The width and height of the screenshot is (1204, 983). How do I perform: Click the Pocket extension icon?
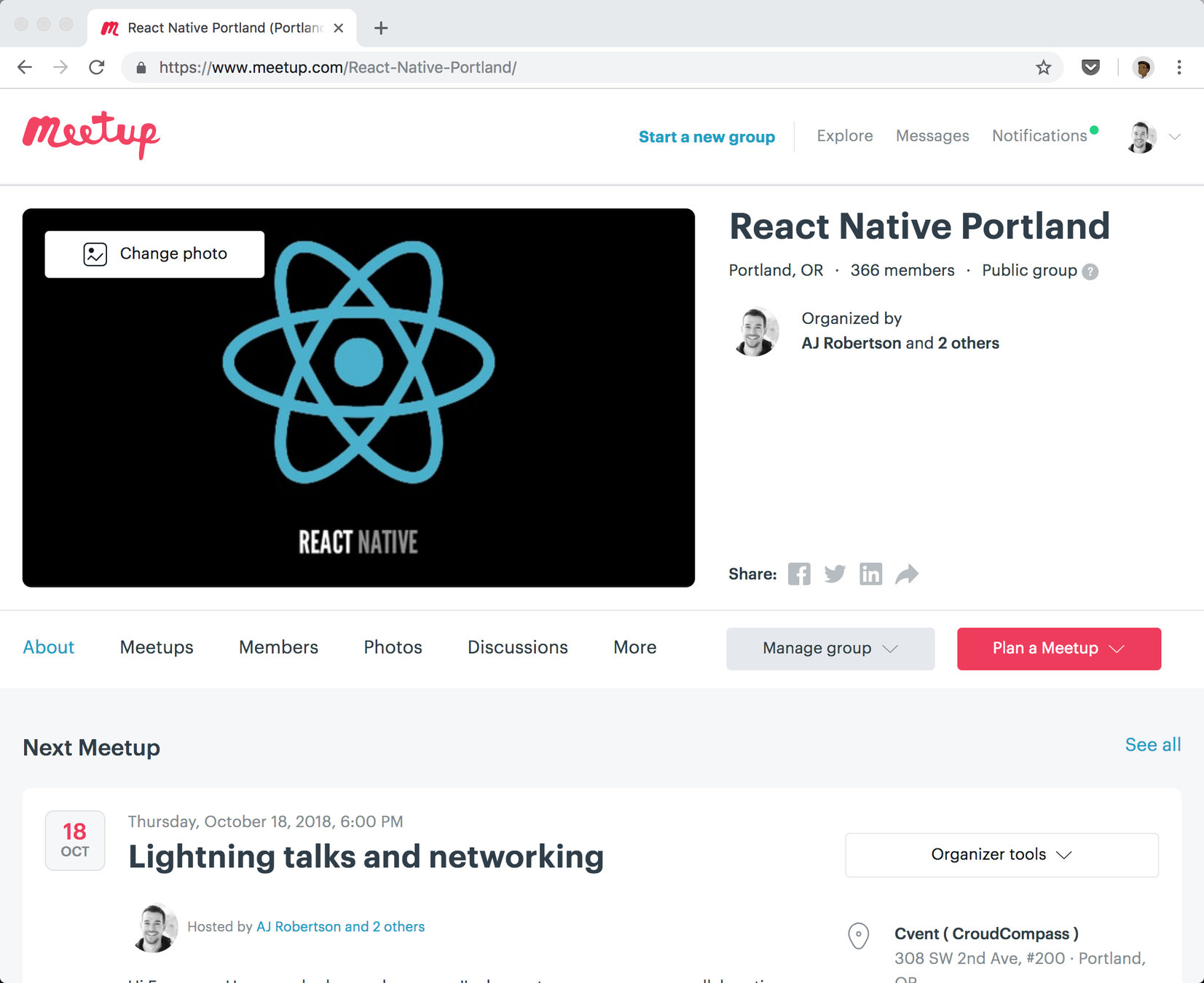pos(1090,68)
